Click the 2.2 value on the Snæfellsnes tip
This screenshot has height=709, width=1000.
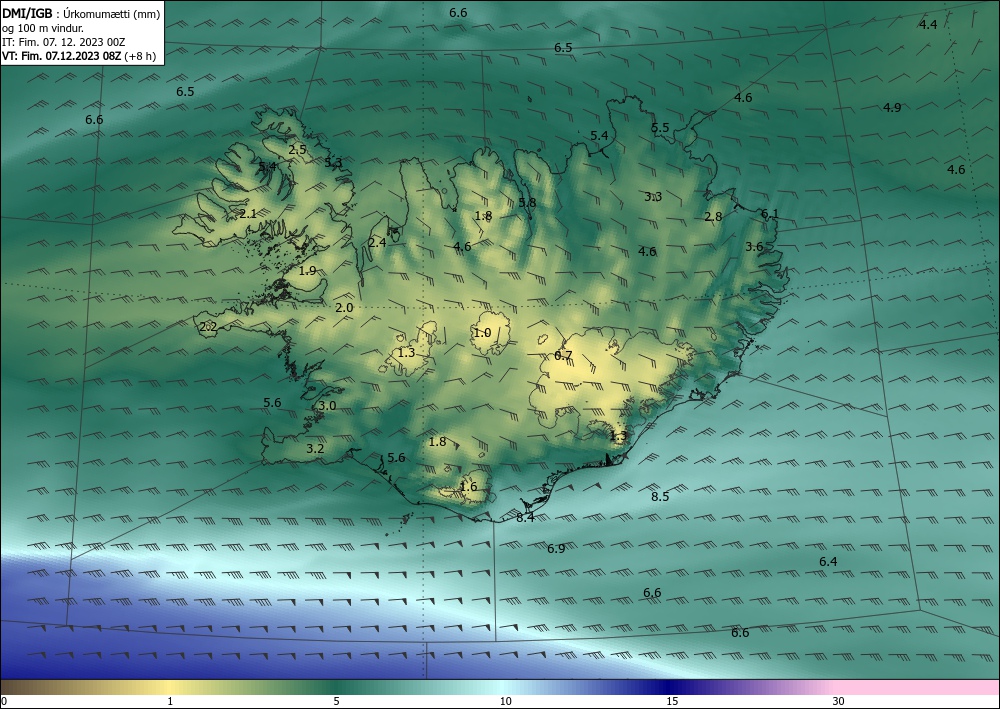coord(209,328)
